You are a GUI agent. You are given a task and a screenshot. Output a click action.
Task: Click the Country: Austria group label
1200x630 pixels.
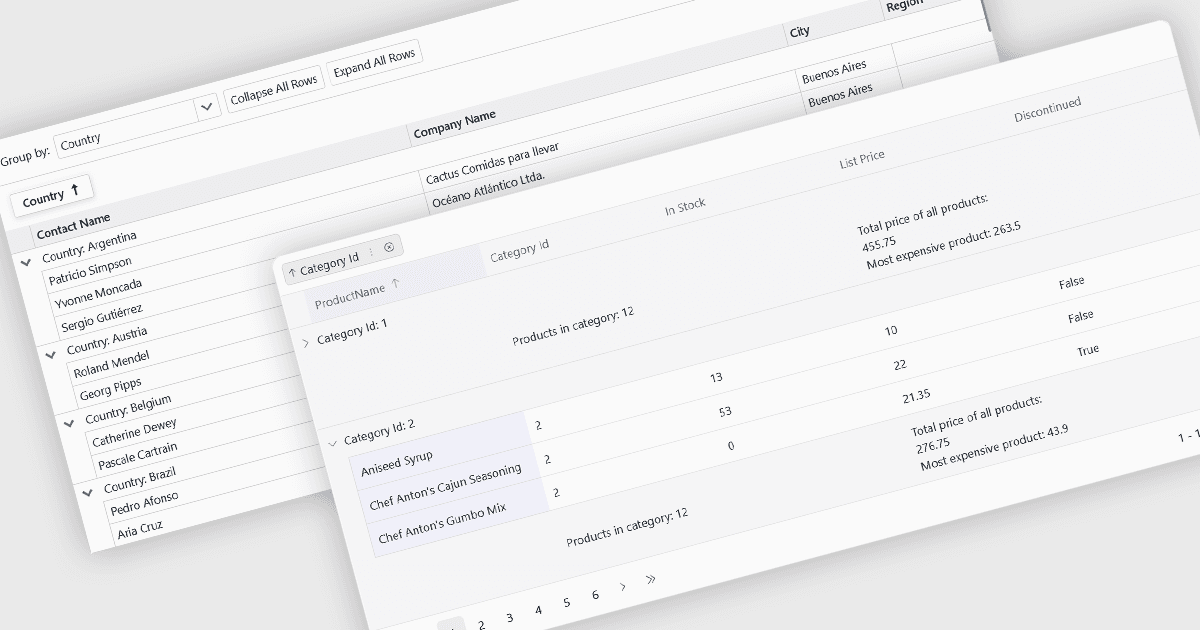107,340
